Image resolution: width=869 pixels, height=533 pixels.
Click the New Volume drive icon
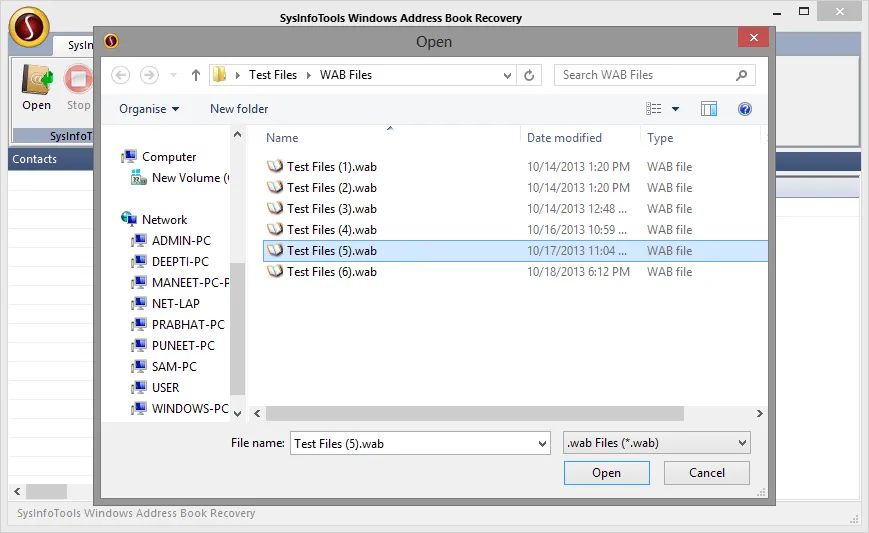(139, 178)
